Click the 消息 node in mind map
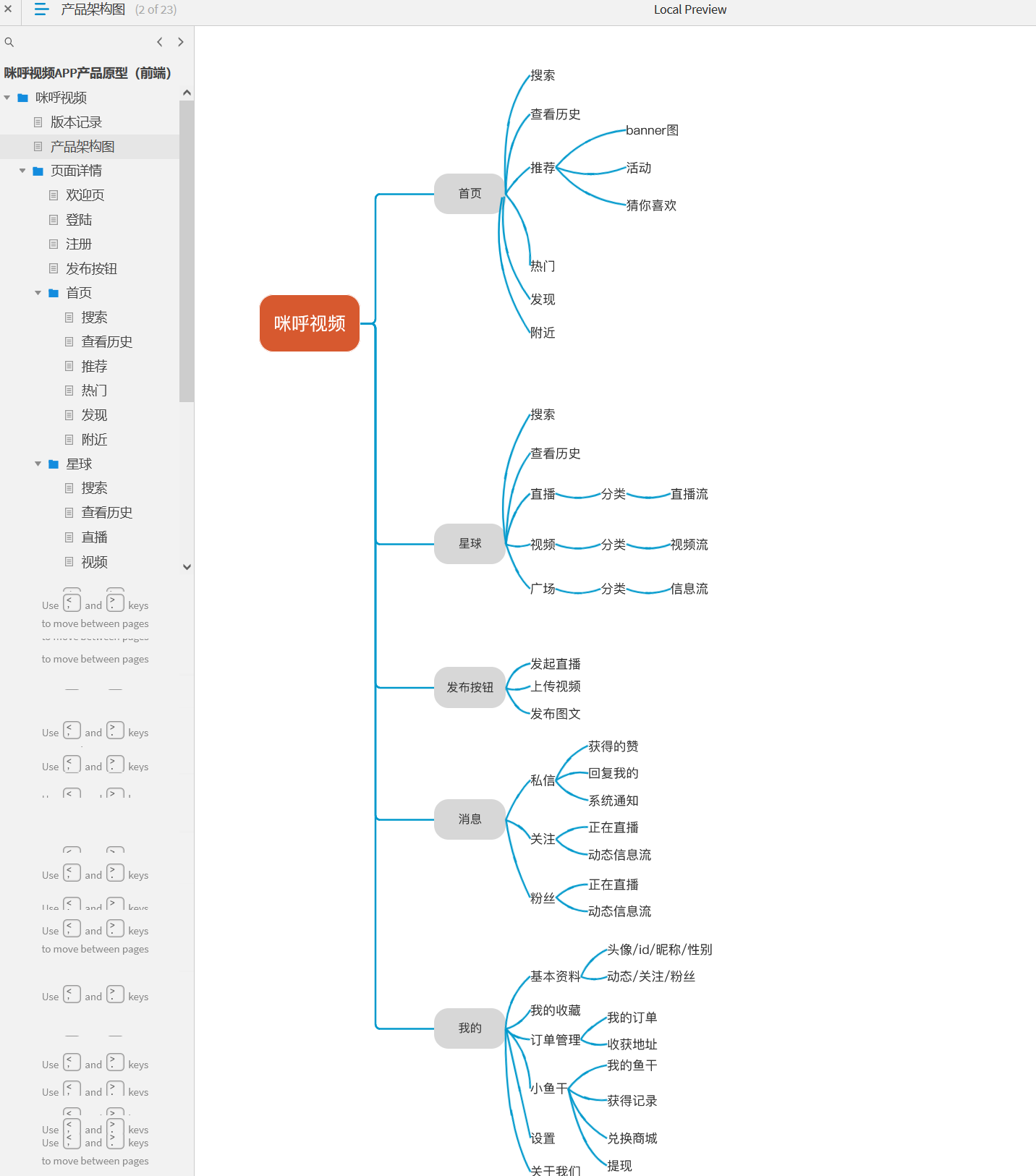Image resolution: width=1036 pixels, height=1176 pixels. point(470,819)
